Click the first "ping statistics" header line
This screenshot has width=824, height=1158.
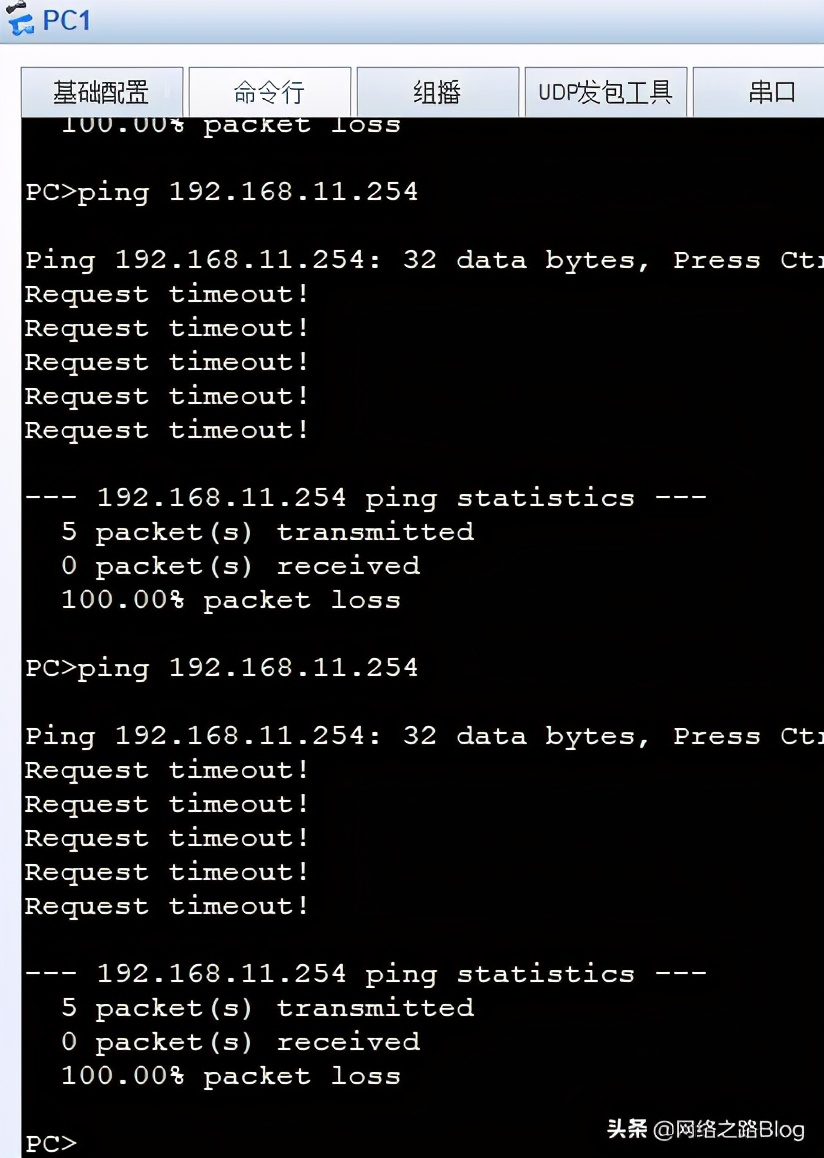pos(365,497)
